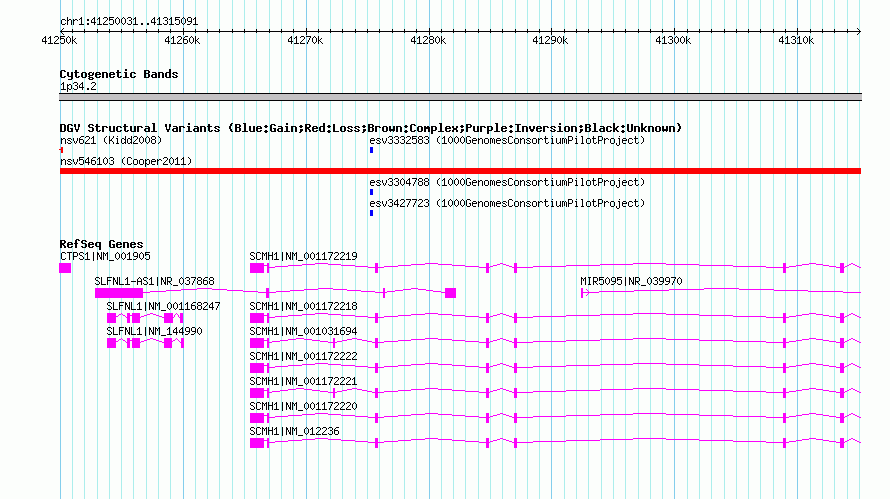Select SCMH1|NM_001172219 transcript label
The height and width of the screenshot is (499, 890).
[303, 256]
